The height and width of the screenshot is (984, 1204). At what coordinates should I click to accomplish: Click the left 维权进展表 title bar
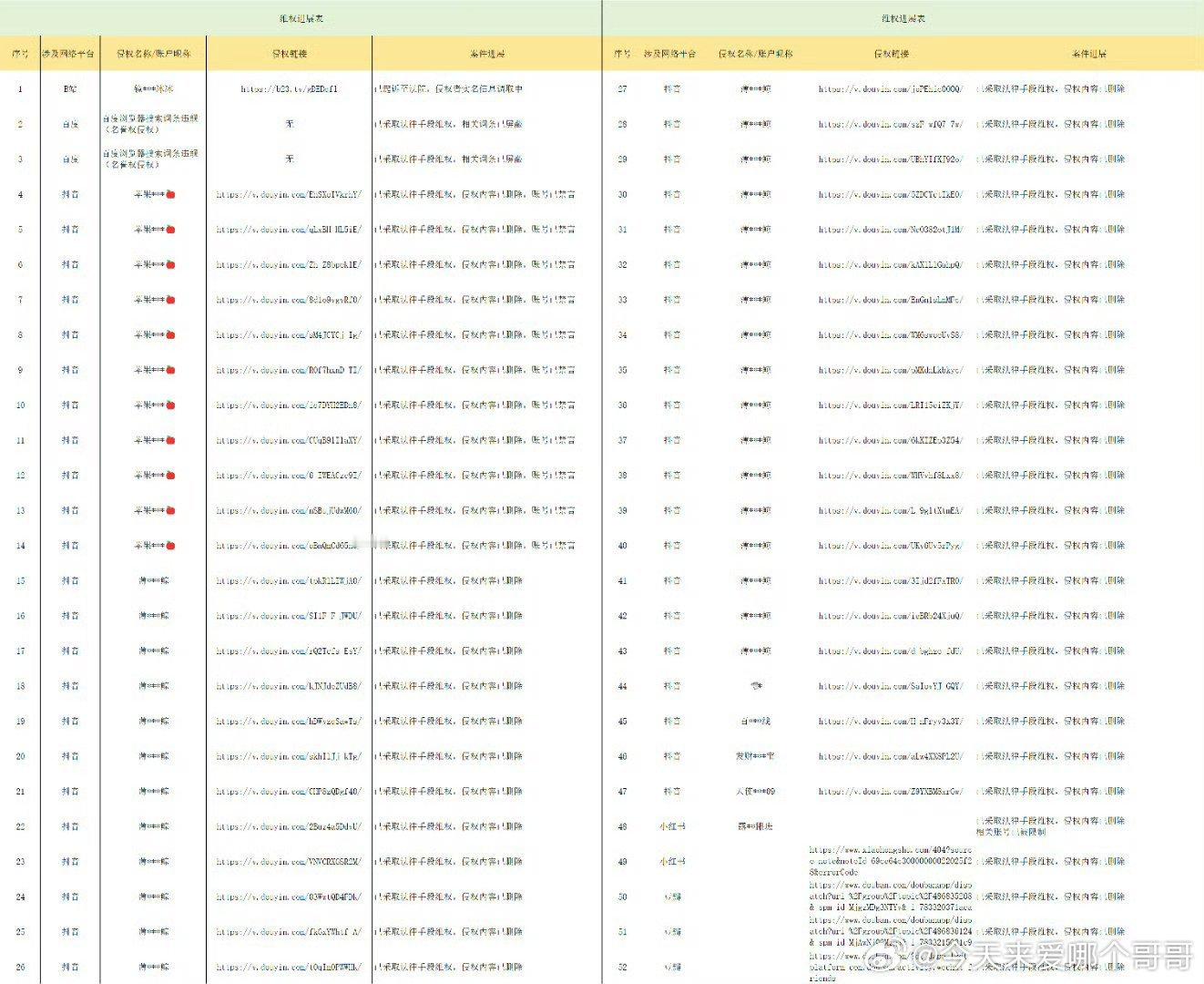point(301,18)
